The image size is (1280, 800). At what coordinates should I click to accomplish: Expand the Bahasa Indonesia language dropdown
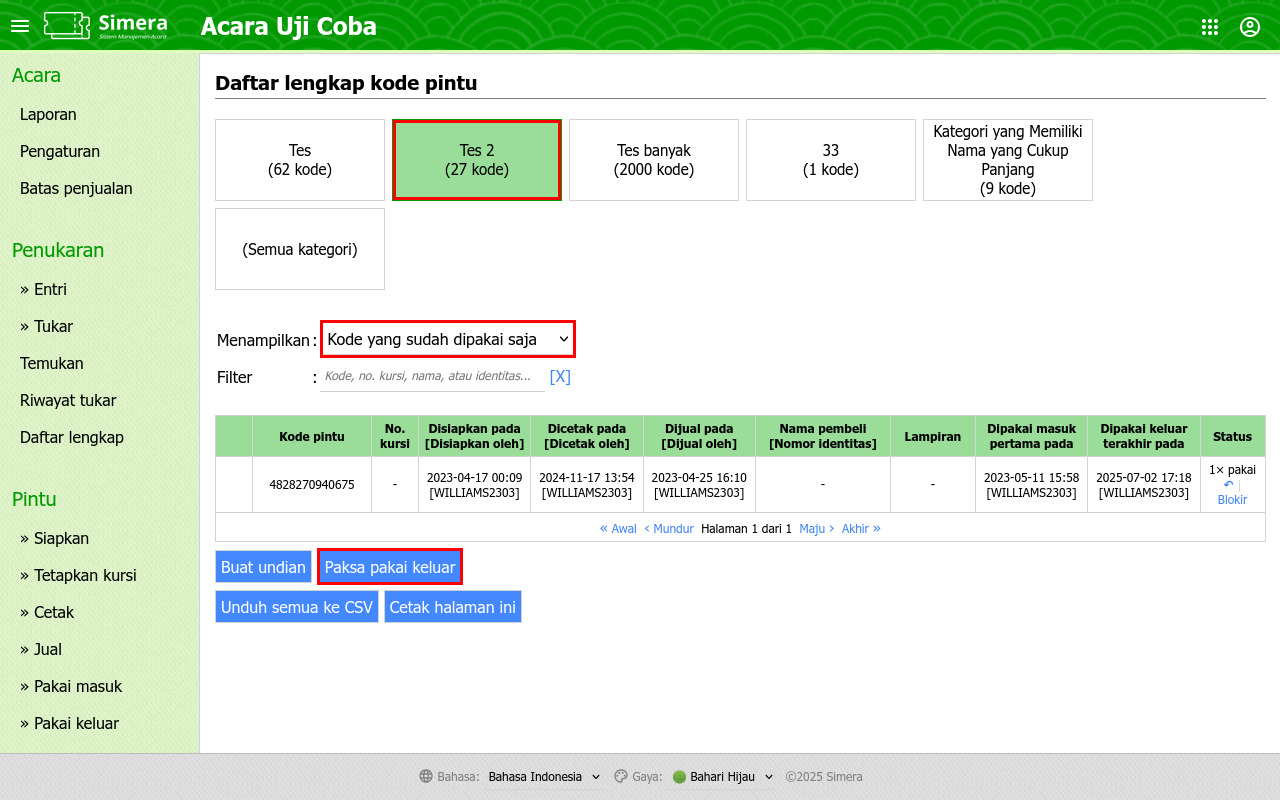544,777
